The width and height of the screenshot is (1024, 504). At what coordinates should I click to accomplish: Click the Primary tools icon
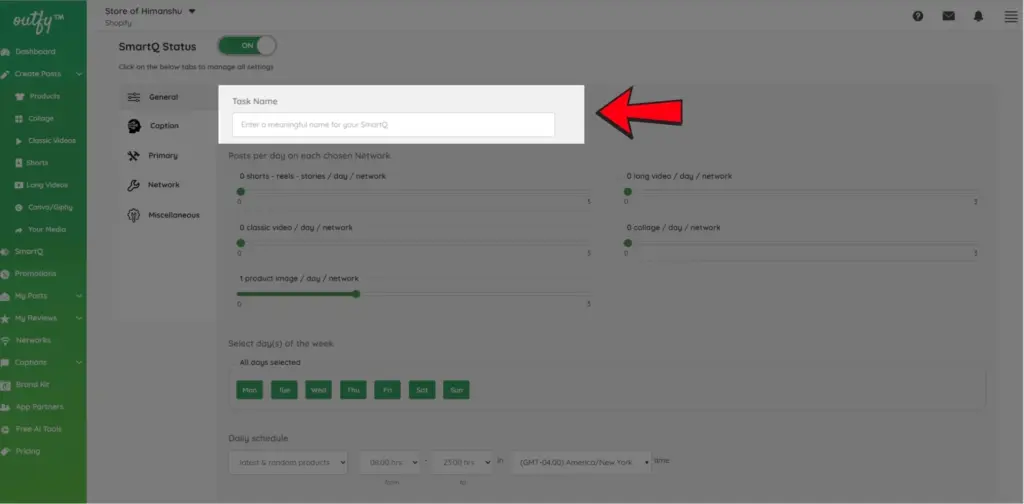coord(134,156)
